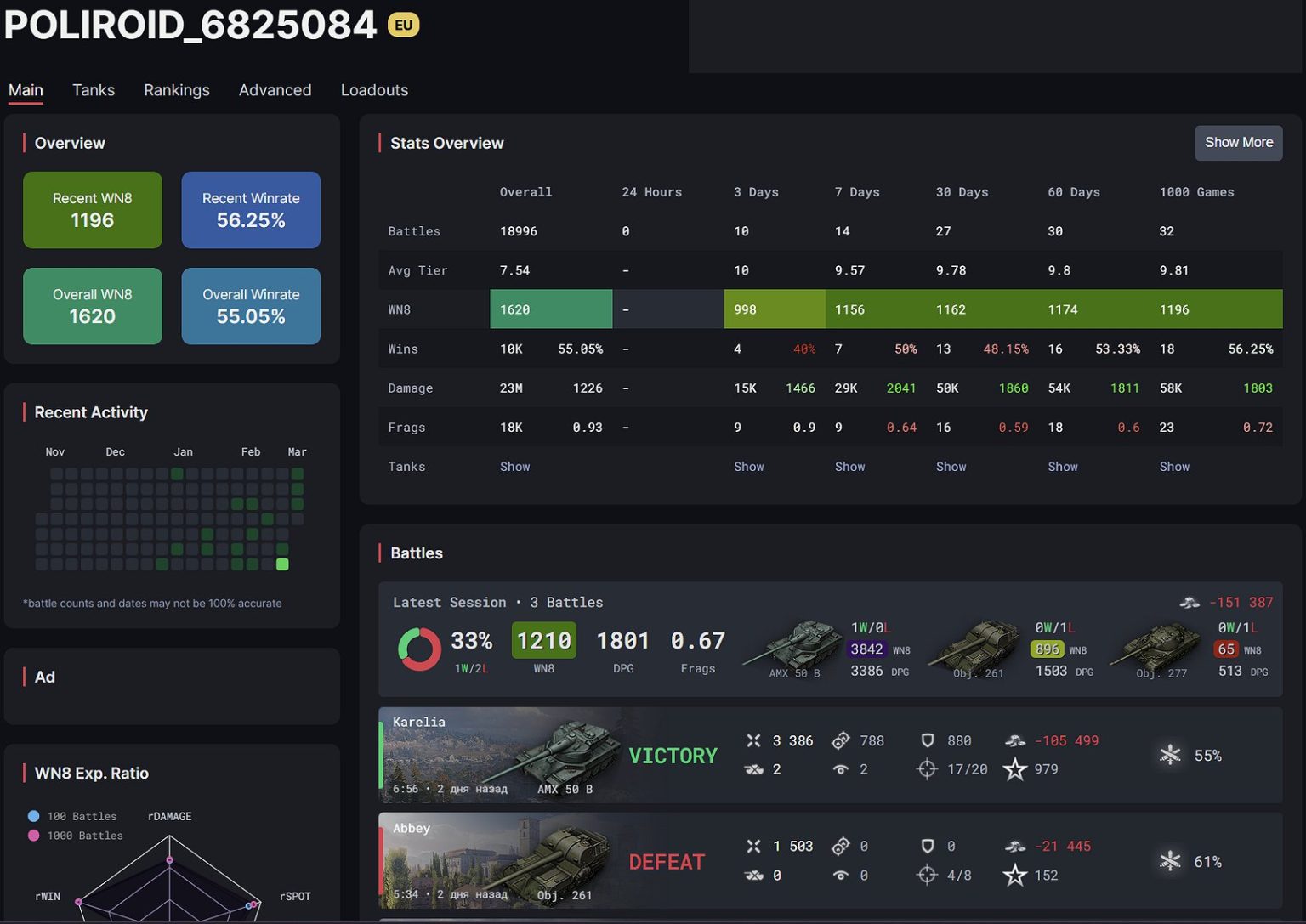1306x924 pixels.
Task: Click the Show More button in Stats Overview
Action: (x=1238, y=143)
